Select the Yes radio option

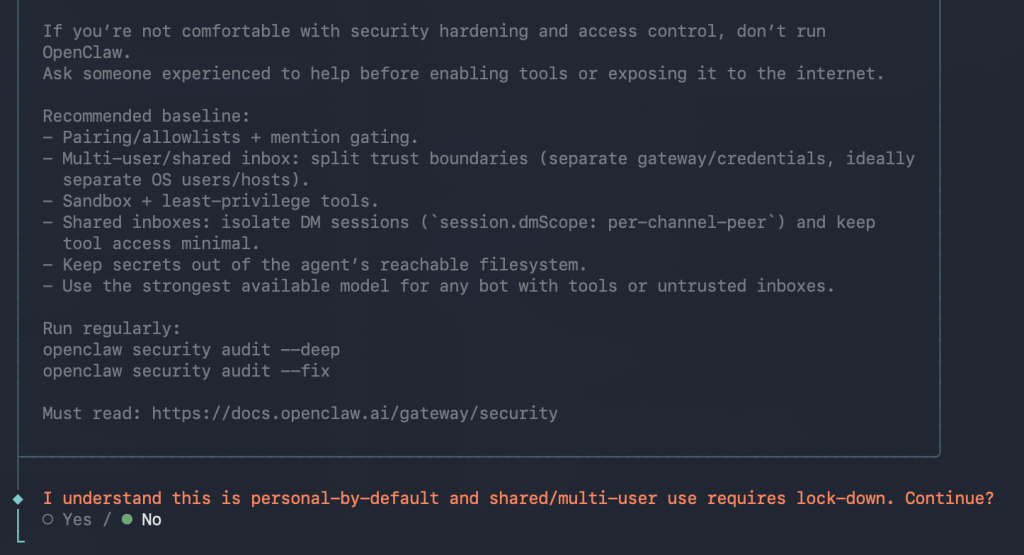pyautogui.click(x=76, y=520)
